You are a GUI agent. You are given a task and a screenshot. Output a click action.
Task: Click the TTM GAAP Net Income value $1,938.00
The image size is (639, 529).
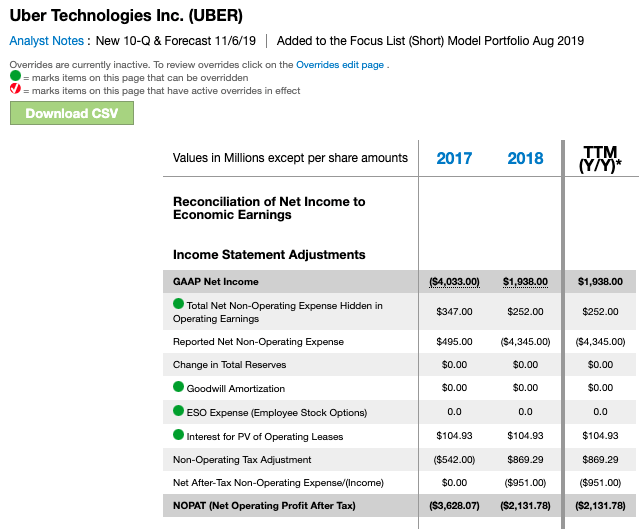click(x=600, y=282)
